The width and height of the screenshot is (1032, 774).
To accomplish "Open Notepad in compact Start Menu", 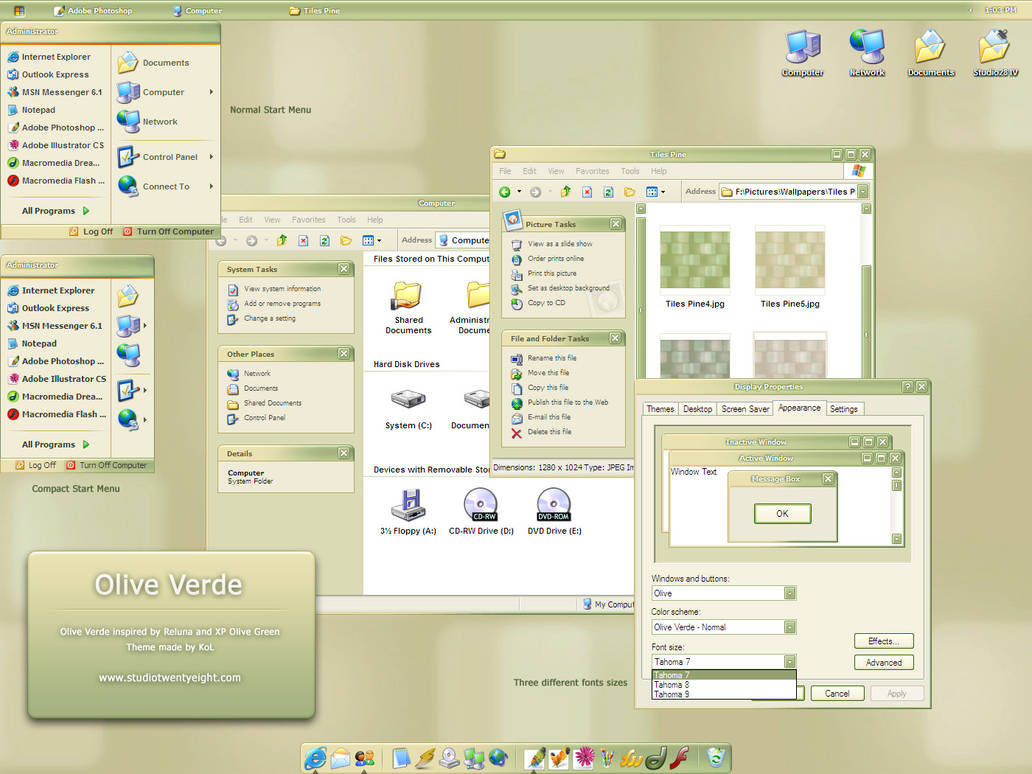I will click(39, 344).
